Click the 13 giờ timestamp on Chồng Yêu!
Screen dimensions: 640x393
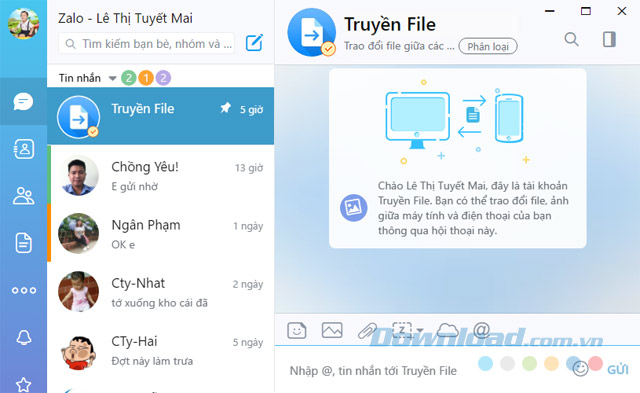pyautogui.click(x=249, y=168)
